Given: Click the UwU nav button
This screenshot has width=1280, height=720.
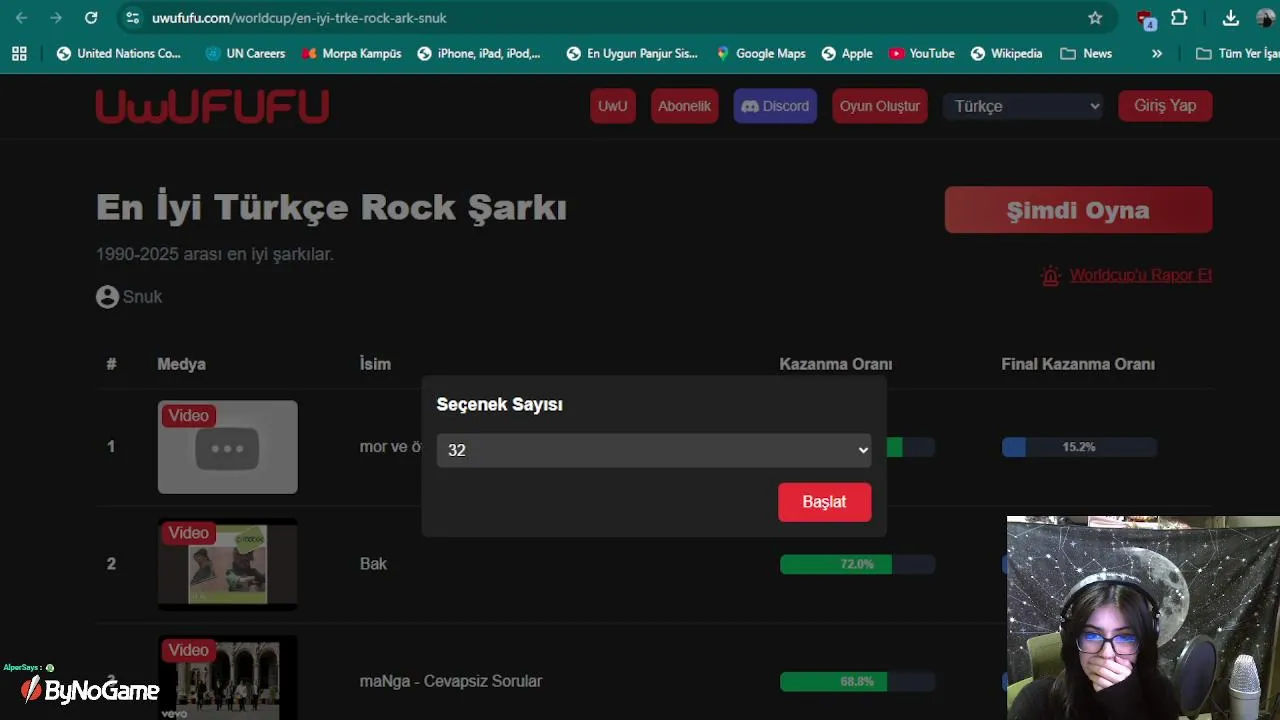Looking at the screenshot, I should pos(613,106).
